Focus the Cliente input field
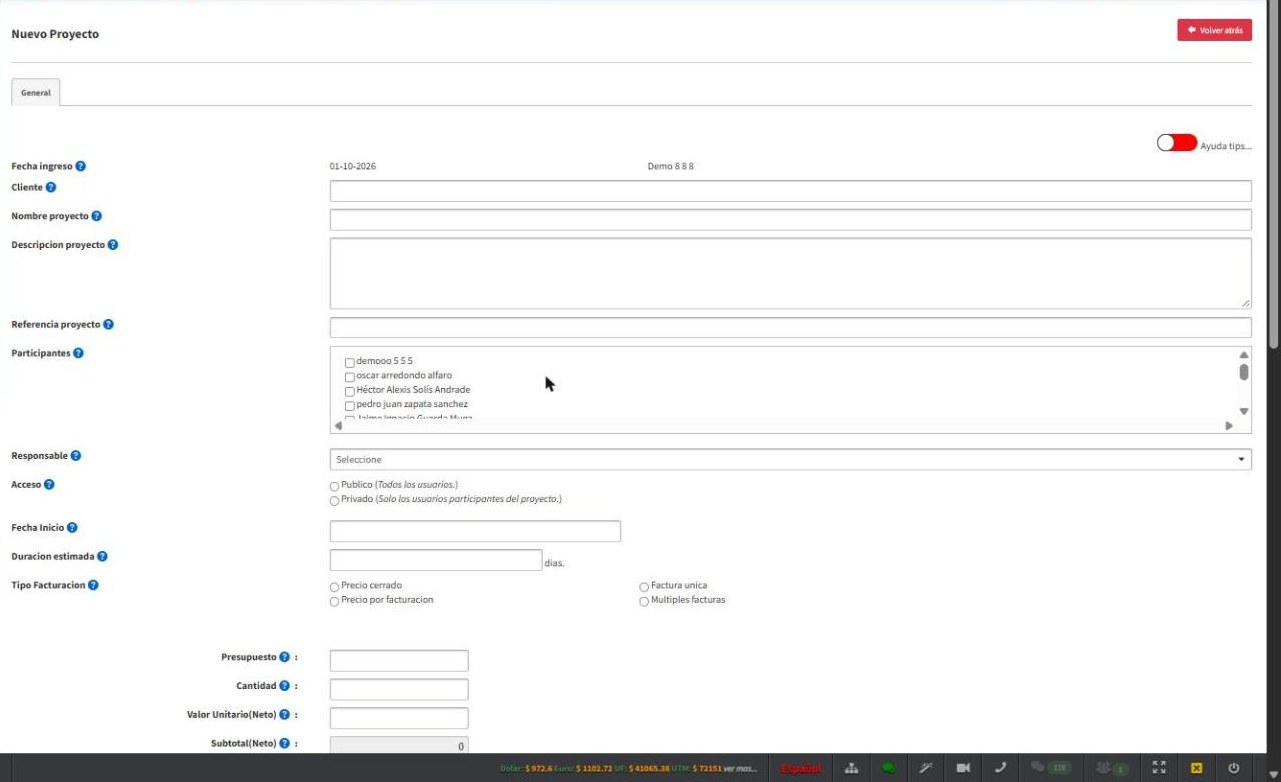Image resolution: width=1281 pixels, height=782 pixels. (x=790, y=191)
